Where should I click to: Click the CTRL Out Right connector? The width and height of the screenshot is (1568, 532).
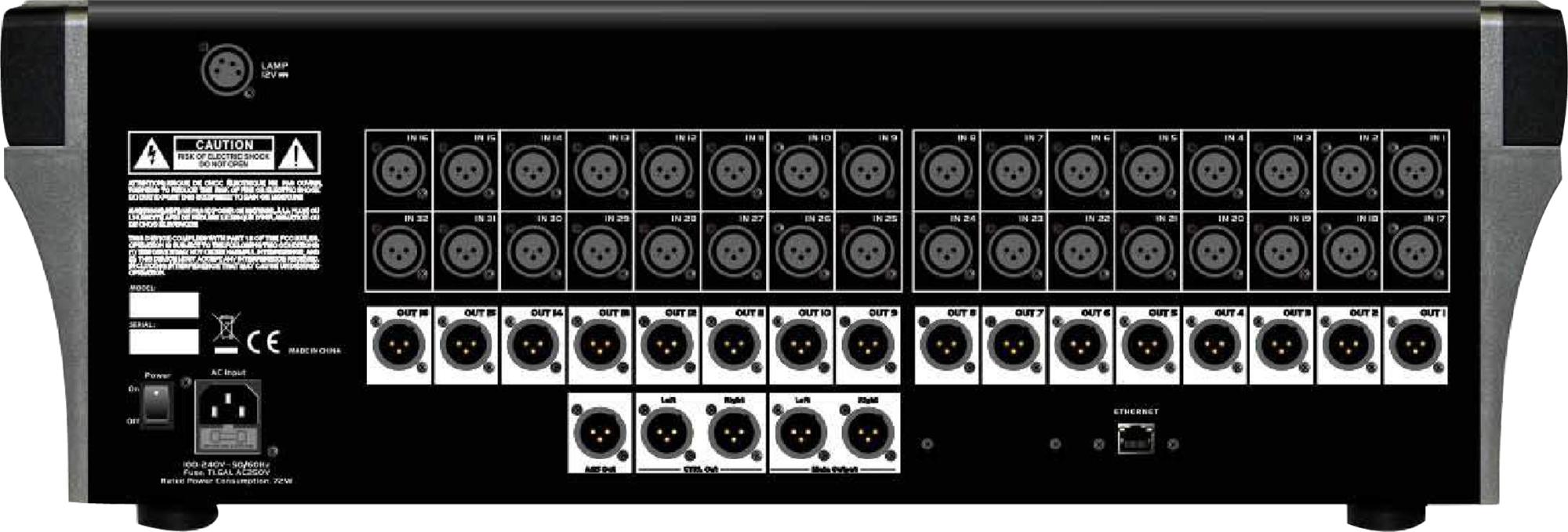pos(733,432)
